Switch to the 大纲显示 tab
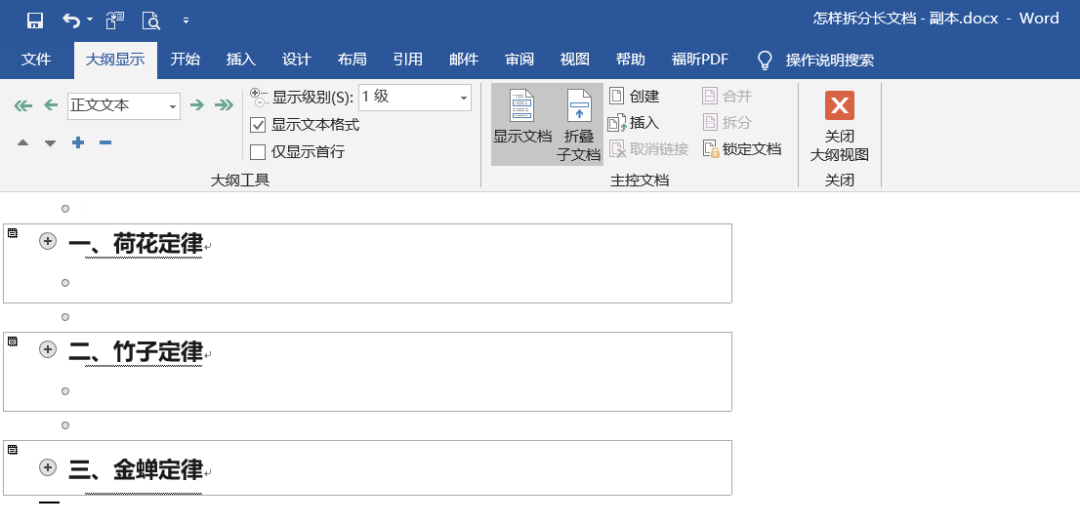Viewport: 1080px width, 523px height. tap(115, 60)
